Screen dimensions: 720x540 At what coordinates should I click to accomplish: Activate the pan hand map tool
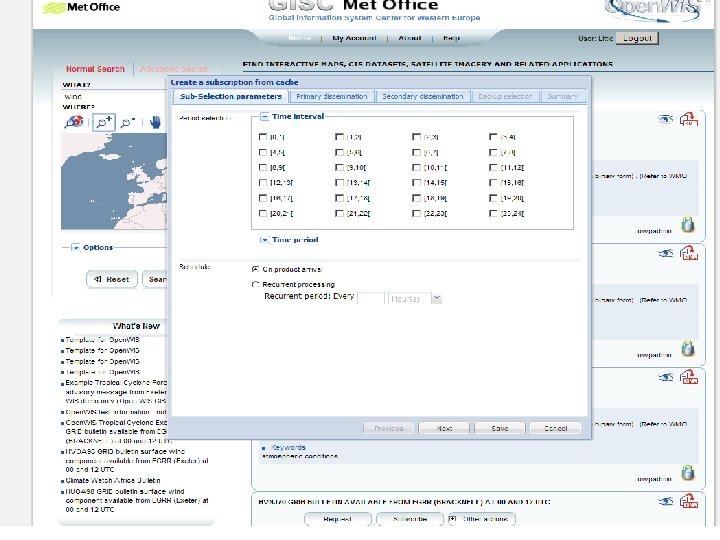pos(155,122)
